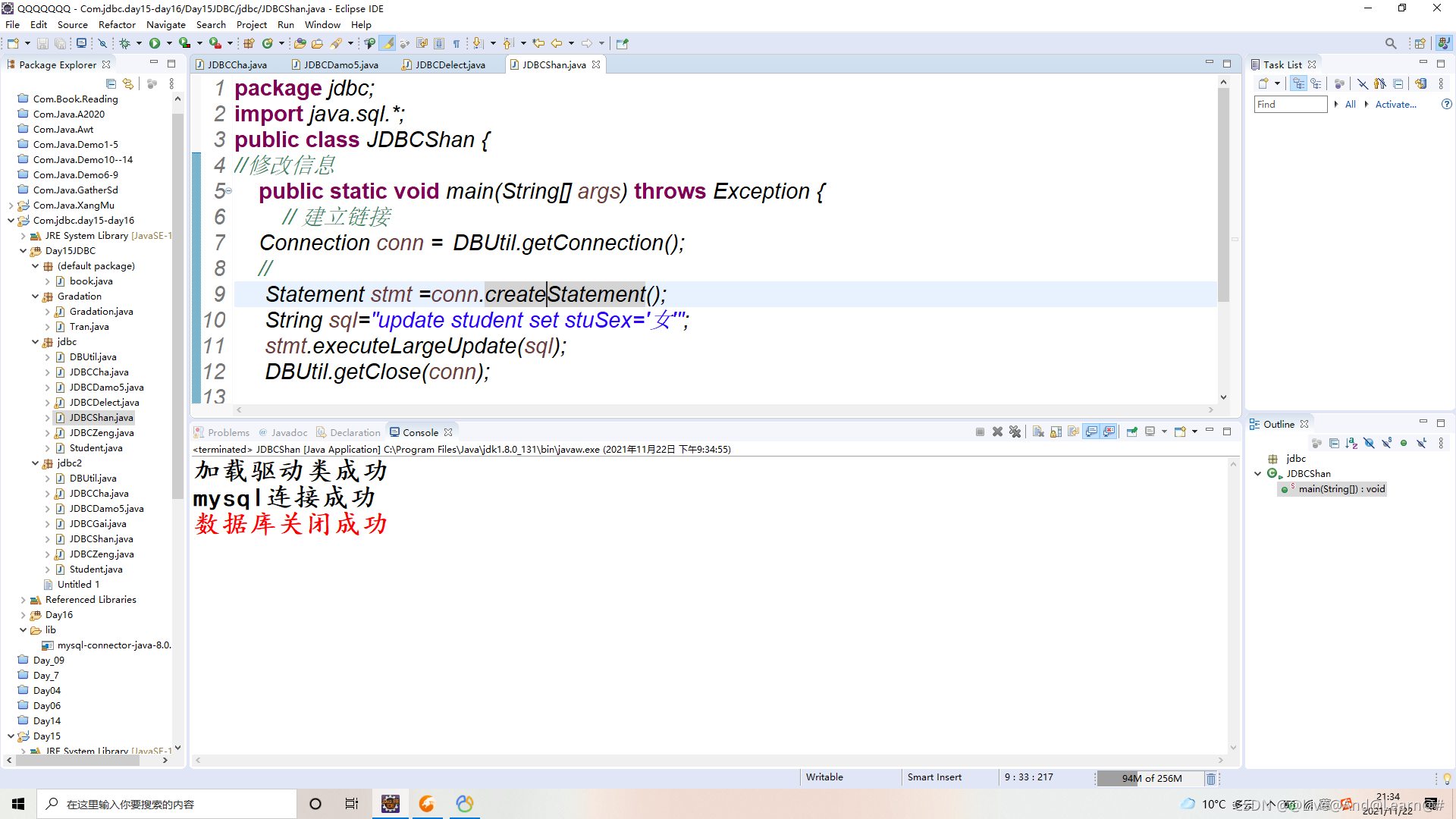This screenshot has width=1456, height=819.
Task: Toggle Scroll Lock in Console toolbar
Action: [x=1056, y=431]
